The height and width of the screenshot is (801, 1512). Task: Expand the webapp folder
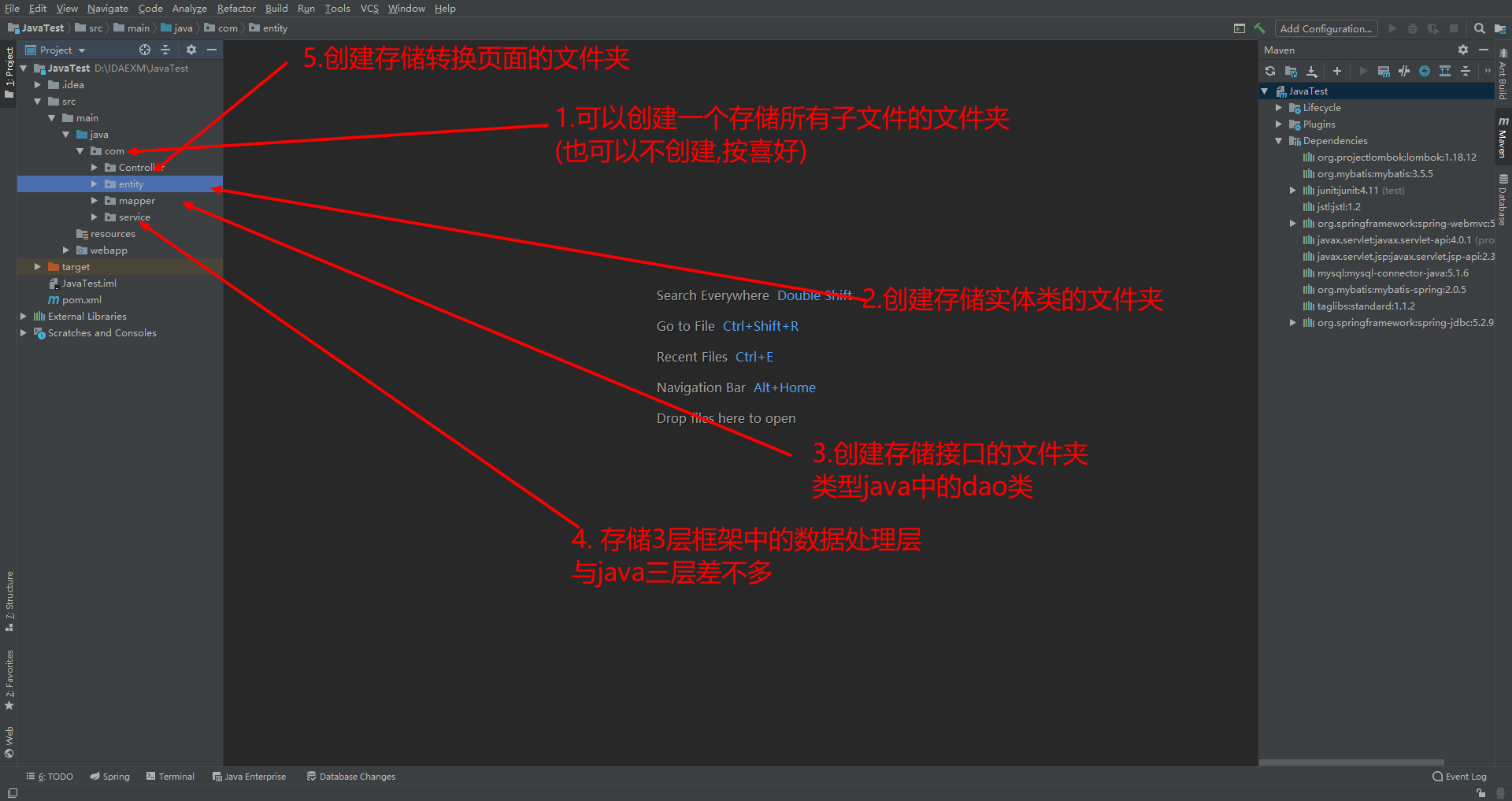(66, 250)
